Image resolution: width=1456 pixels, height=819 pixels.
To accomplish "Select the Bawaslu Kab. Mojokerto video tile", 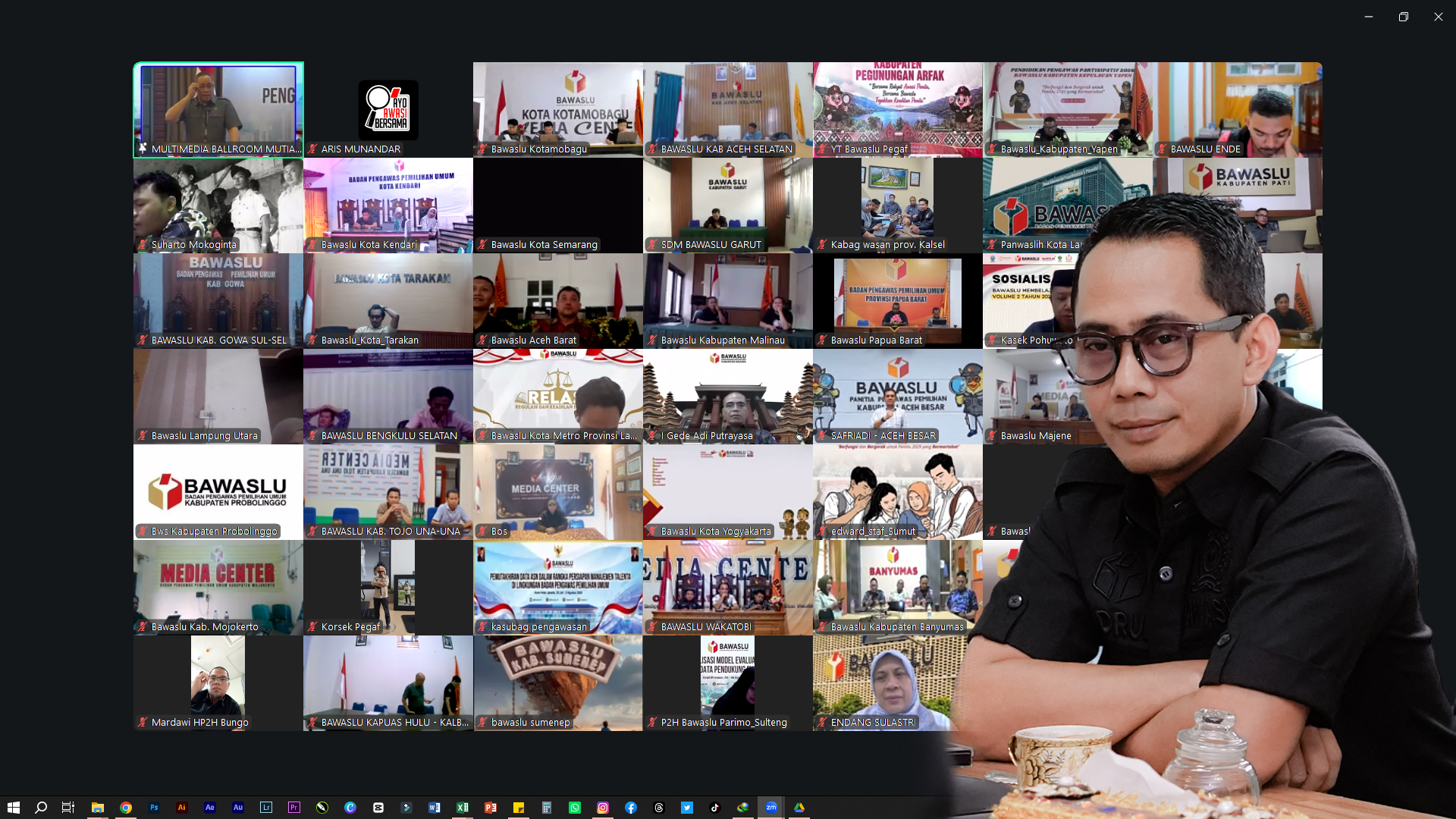I will click(218, 588).
